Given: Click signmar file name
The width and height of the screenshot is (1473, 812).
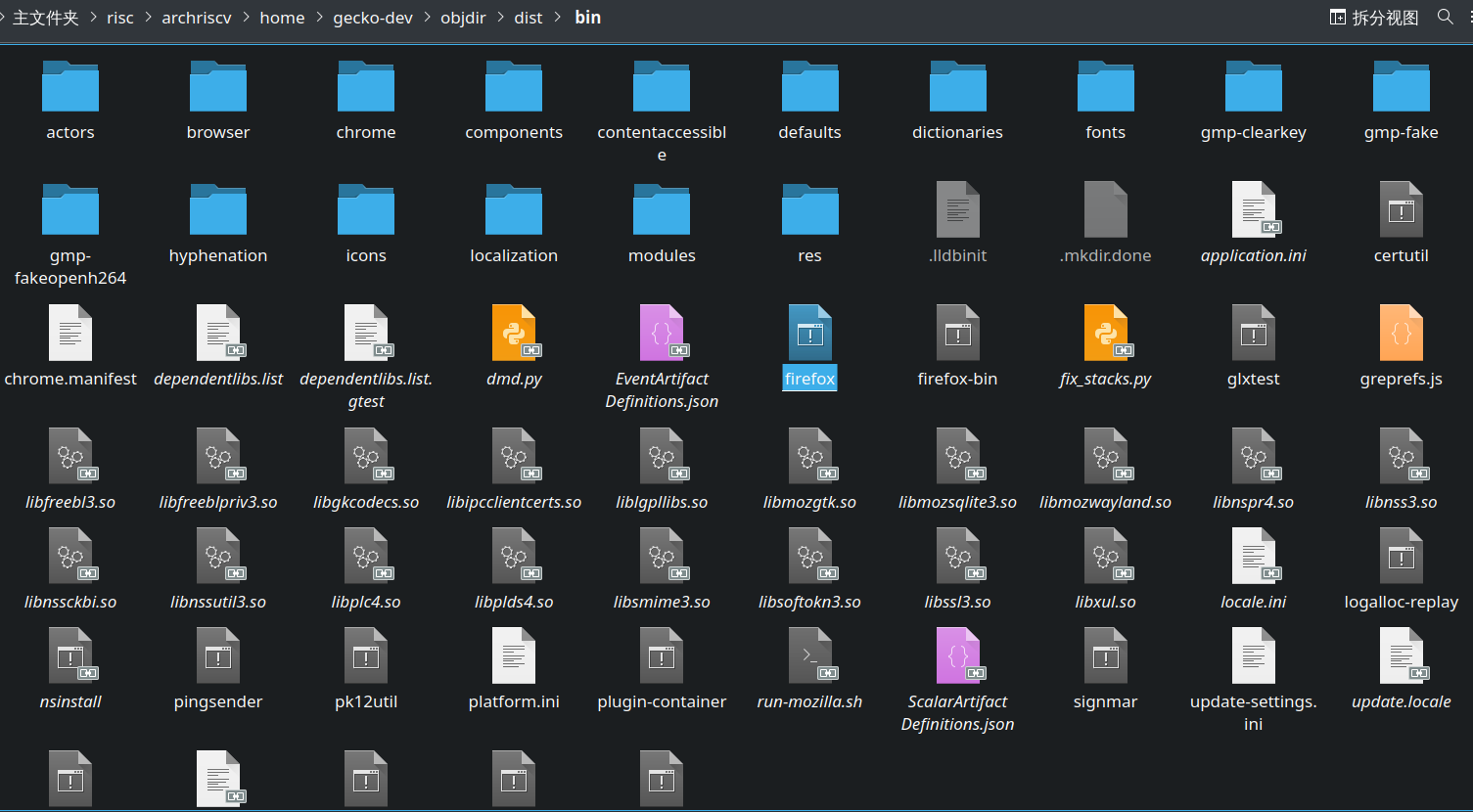Looking at the screenshot, I should click(x=1105, y=701).
